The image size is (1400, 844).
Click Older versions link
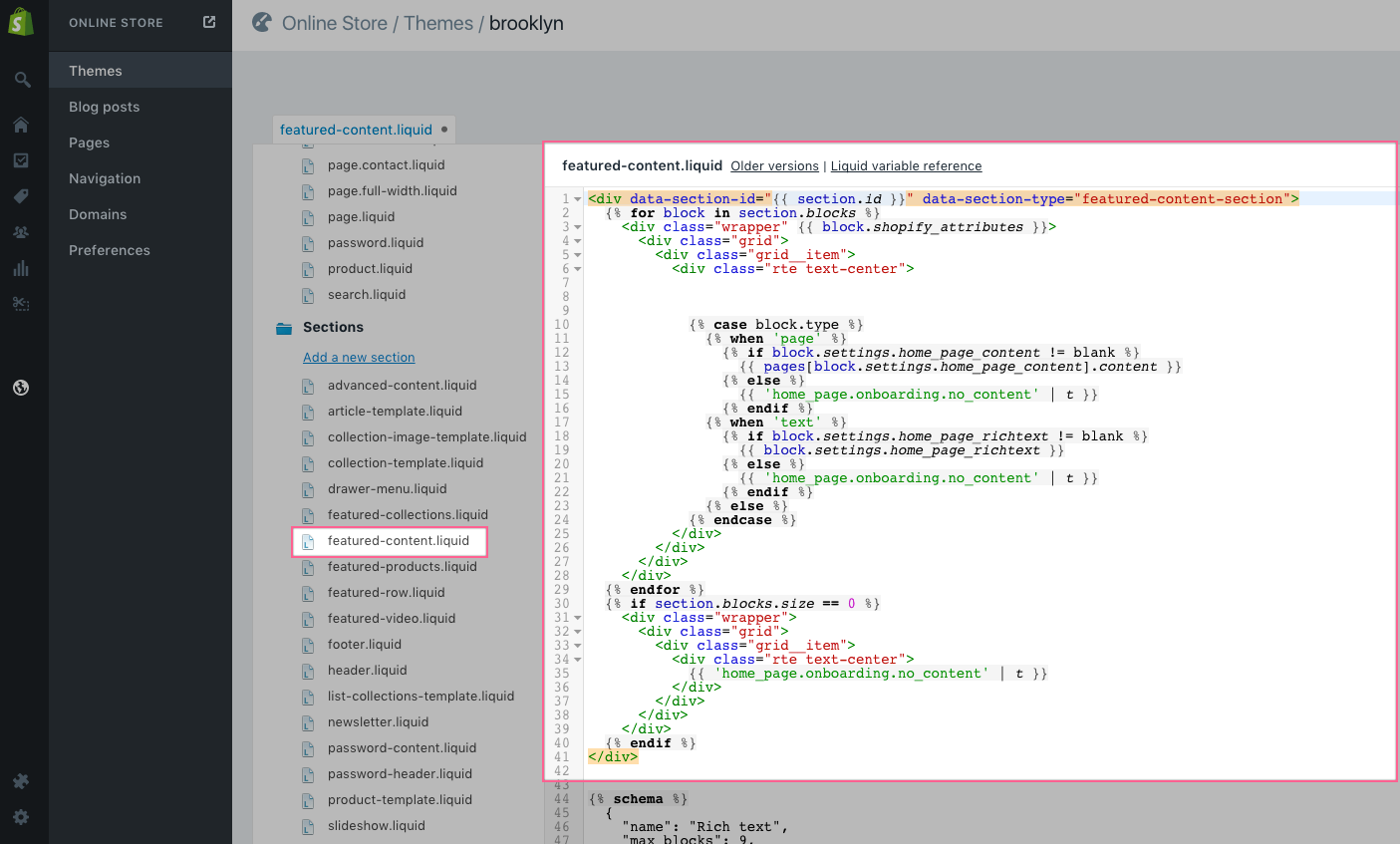(774, 166)
